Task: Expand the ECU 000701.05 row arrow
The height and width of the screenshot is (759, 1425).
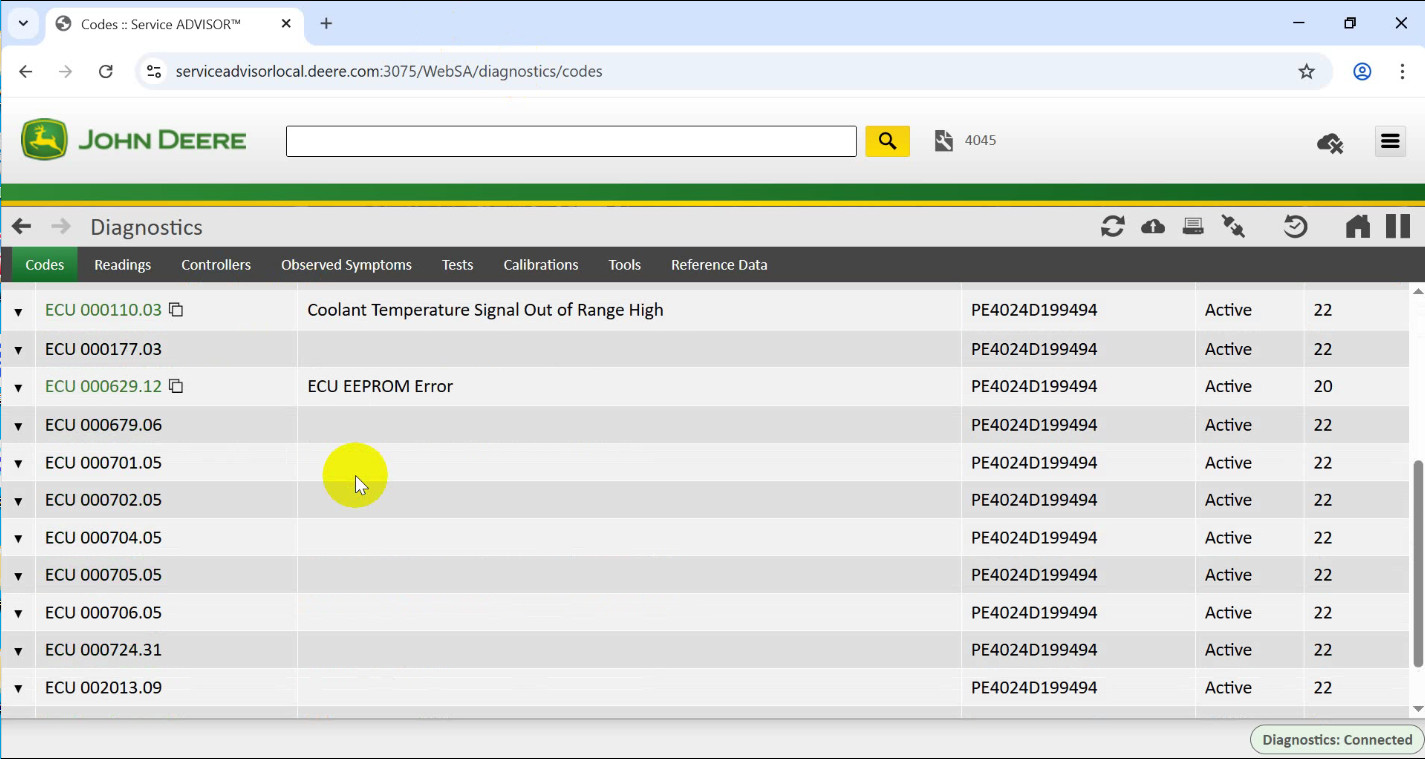Action: 18,464
